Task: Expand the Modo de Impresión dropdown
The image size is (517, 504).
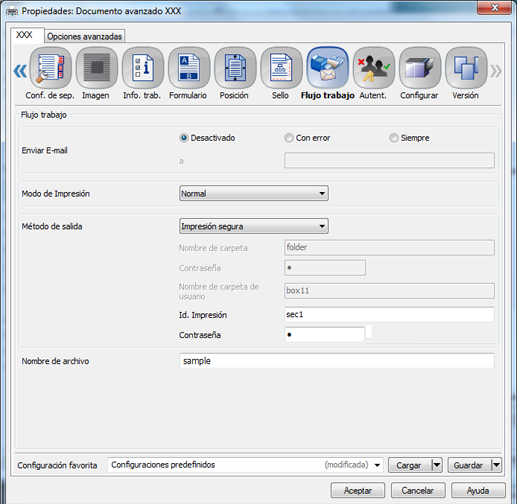Action: tap(254, 193)
